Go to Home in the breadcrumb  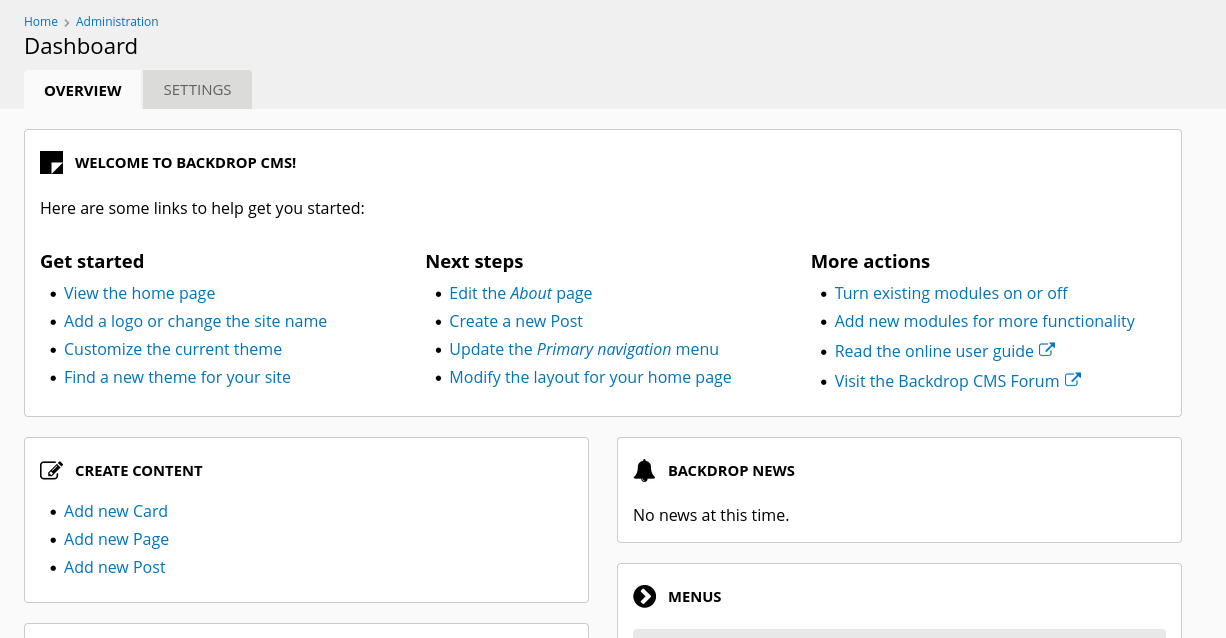click(41, 21)
